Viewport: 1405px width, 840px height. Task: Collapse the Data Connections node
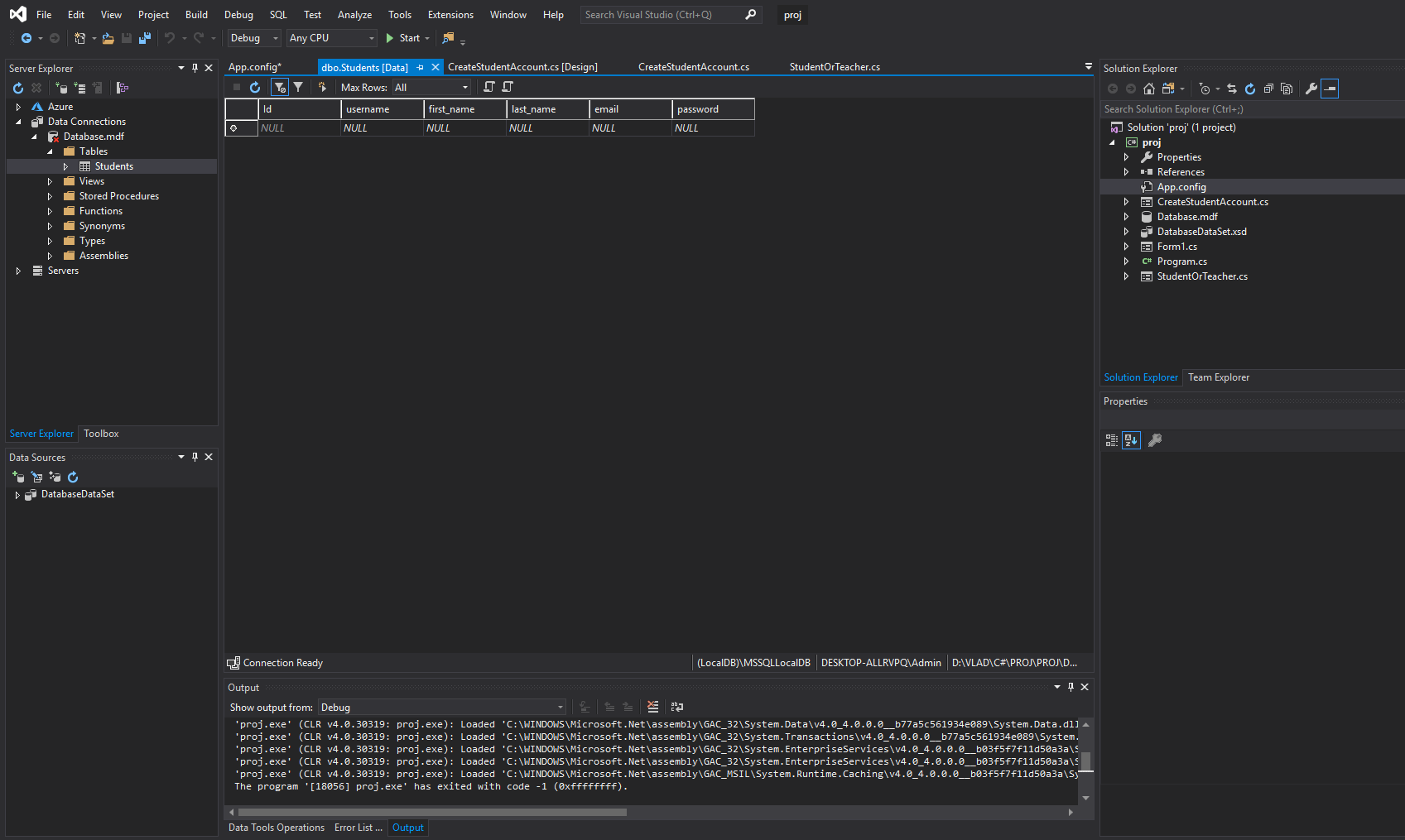point(18,122)
